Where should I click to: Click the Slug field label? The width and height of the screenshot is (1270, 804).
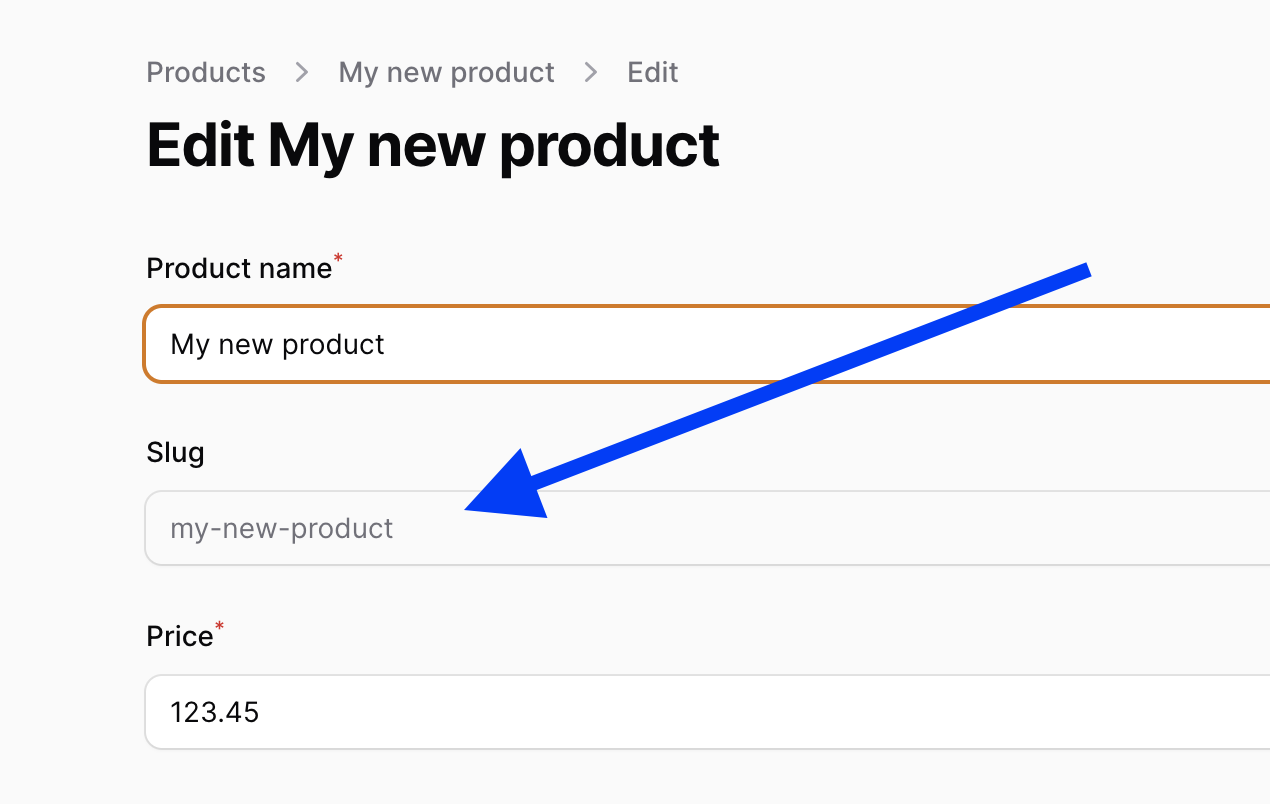(x=175, y=453)
